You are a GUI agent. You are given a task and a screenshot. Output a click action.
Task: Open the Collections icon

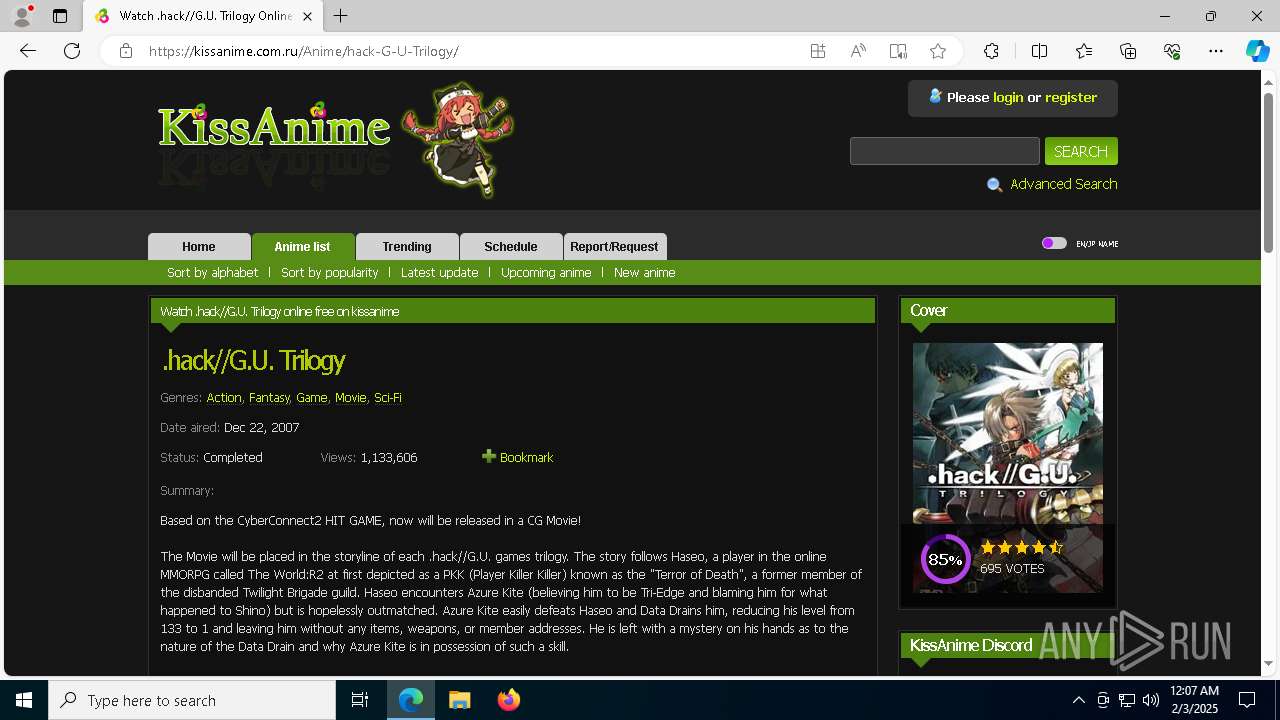[x=1128, y=51]
